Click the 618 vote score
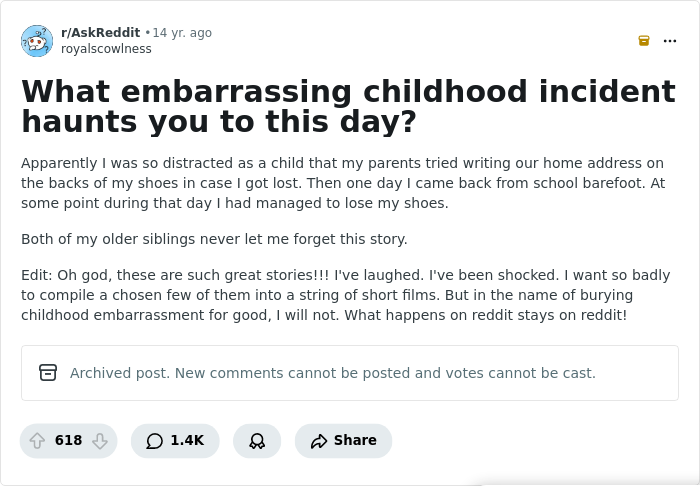Screen dimensions: 700x486 pos(68,441)
